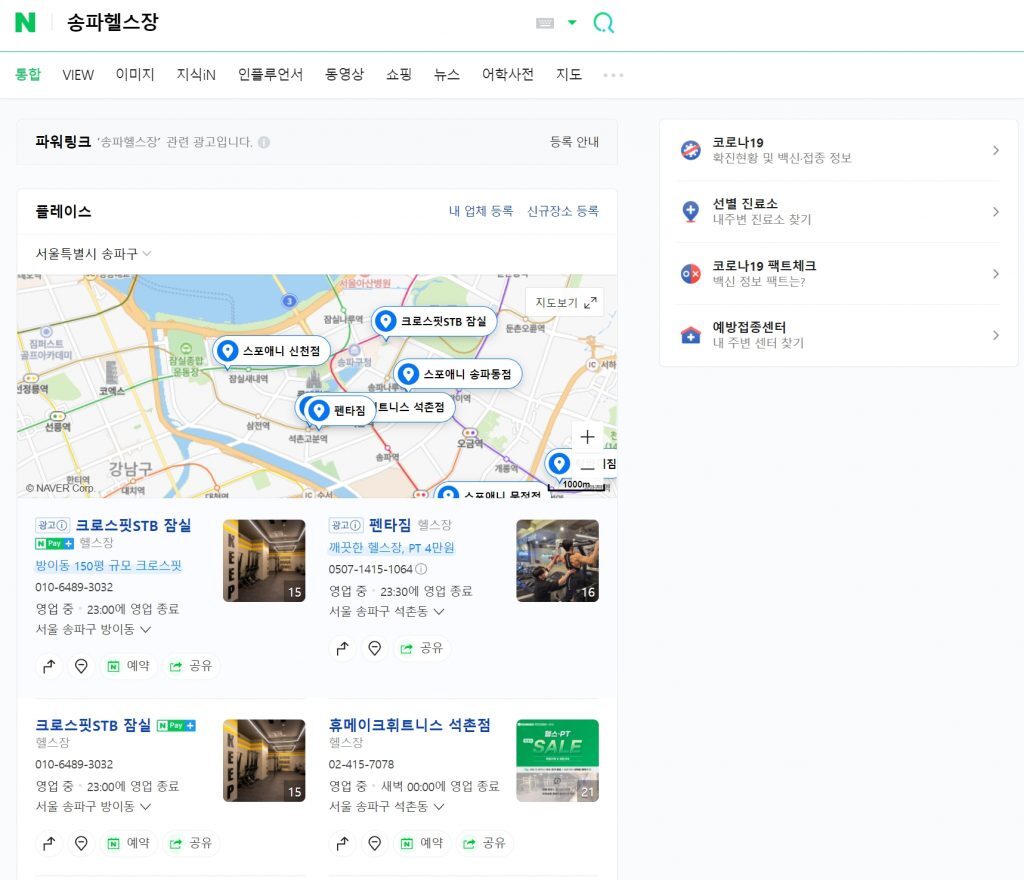This screenshot has width=1024, height=880.
Task: Click the 파워링크 info icon
Action: 264,142
